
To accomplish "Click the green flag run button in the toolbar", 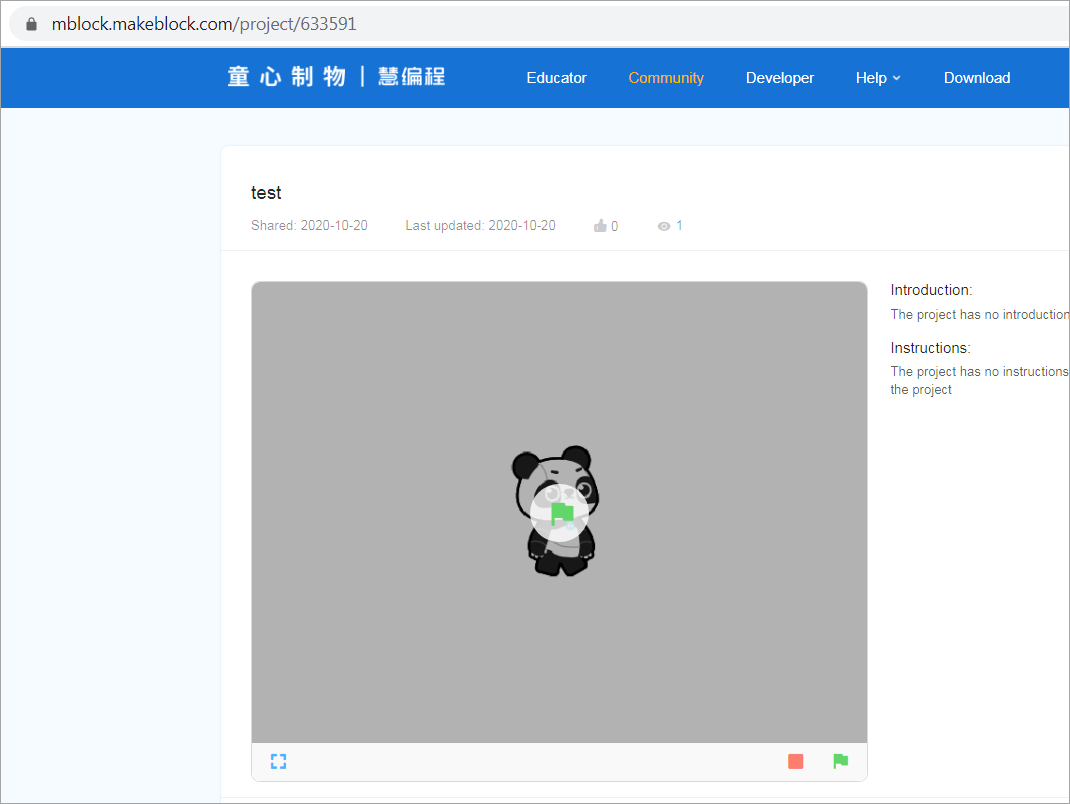I will [x=840, y=761].
